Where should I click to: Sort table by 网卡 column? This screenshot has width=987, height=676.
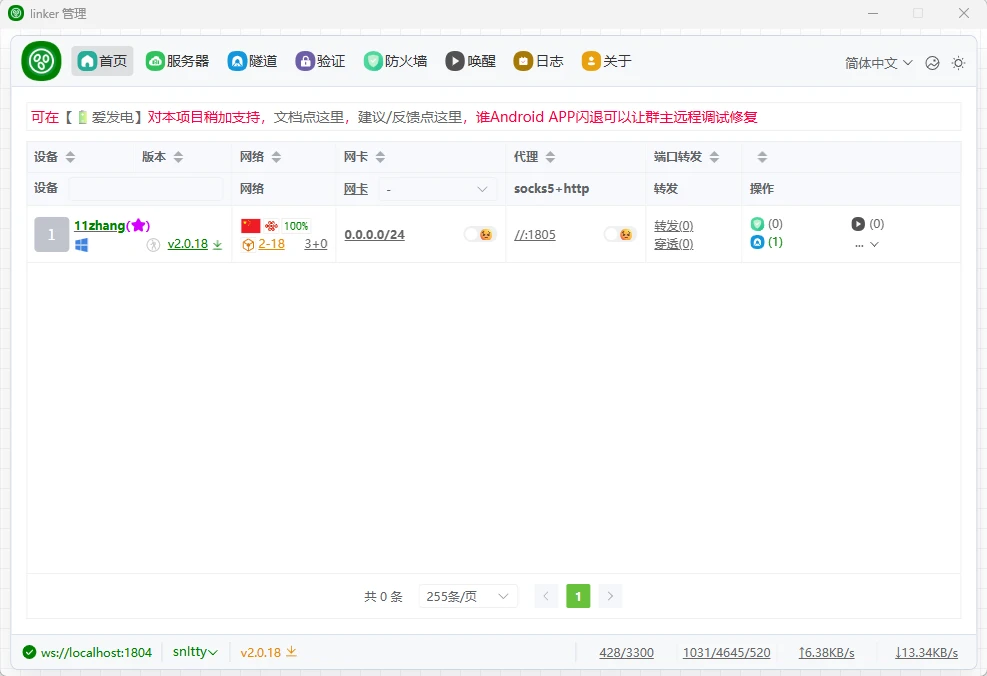pyautogui.click(x=380, y=157)
